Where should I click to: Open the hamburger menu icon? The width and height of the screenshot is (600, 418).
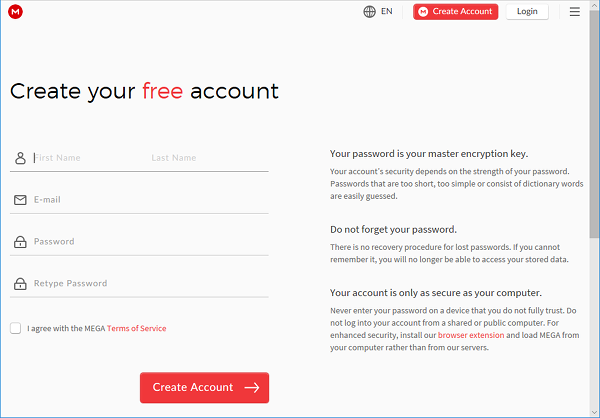(x=574, y=11)
